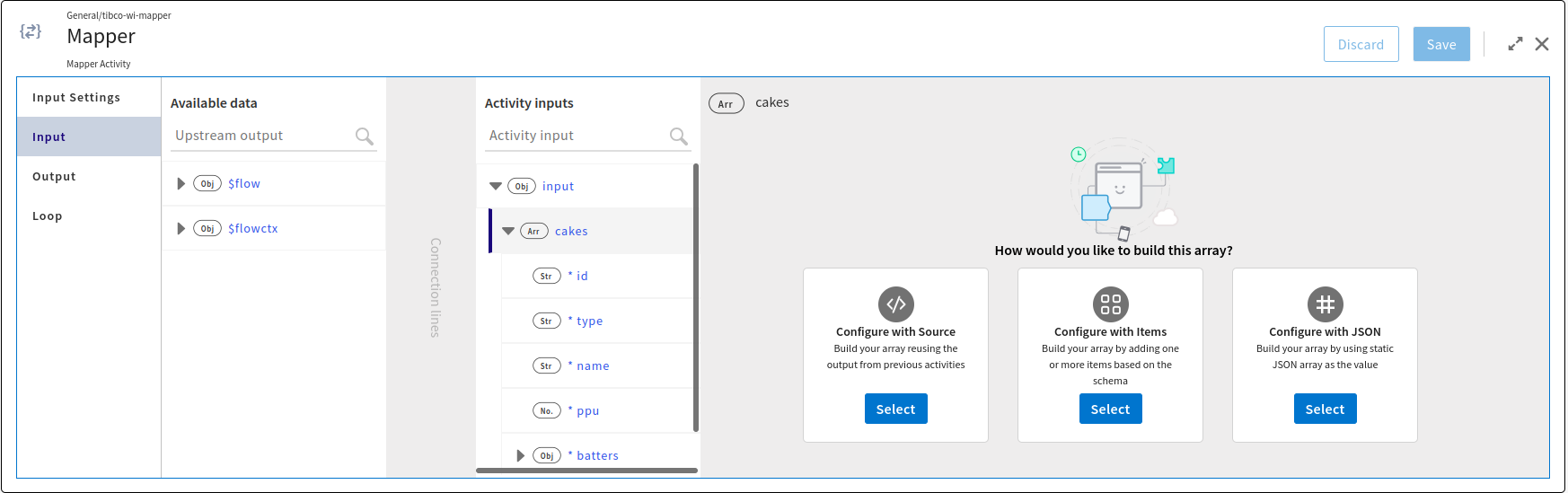Click the Upstream output search field
Screen dimensions: 1568x493
tap(260, 136)
